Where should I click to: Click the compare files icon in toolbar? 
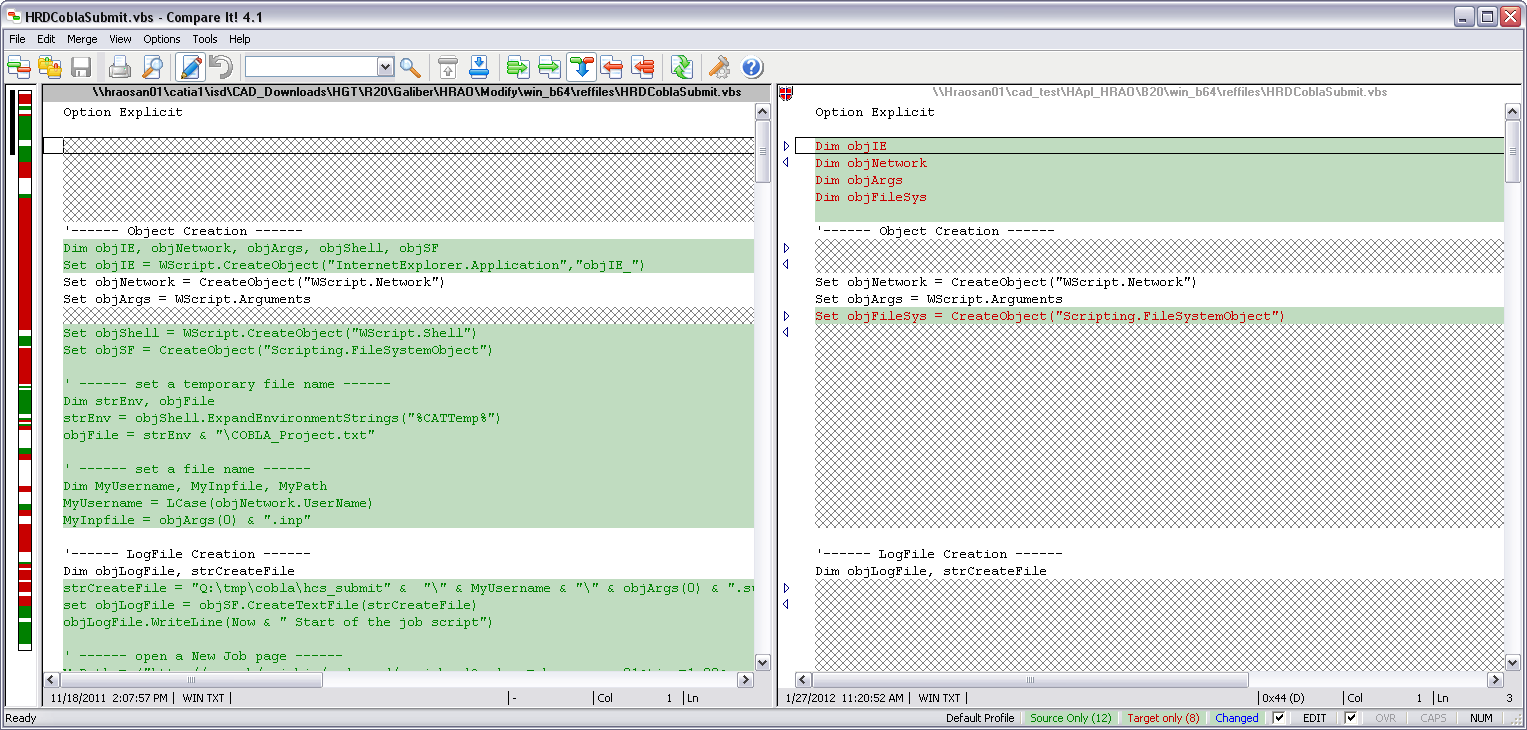click(19, 67)
